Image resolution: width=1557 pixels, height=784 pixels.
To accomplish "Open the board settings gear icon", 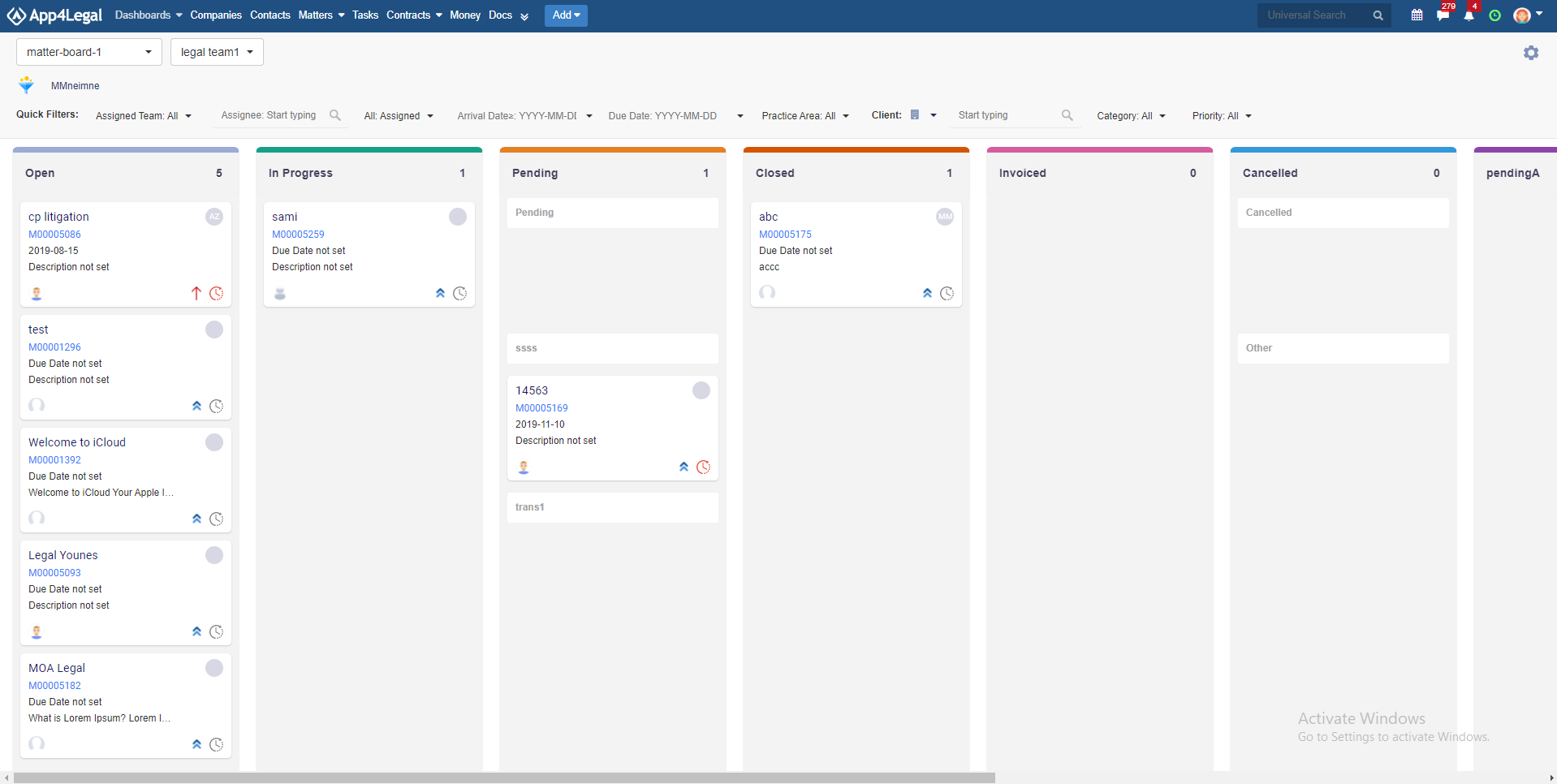I will pyautogui.click(x=1531, y=52).
